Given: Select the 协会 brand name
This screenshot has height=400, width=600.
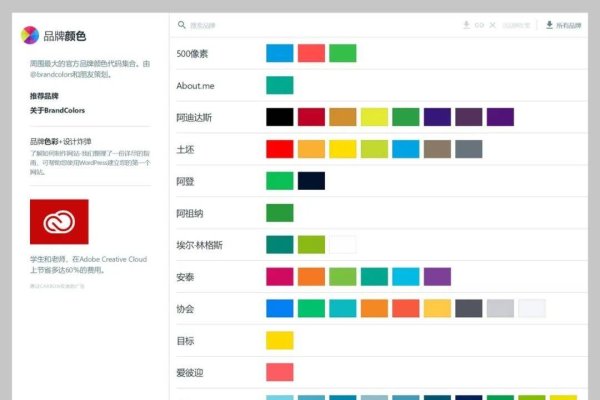Looking at the screenshot, I should (185, 309).
